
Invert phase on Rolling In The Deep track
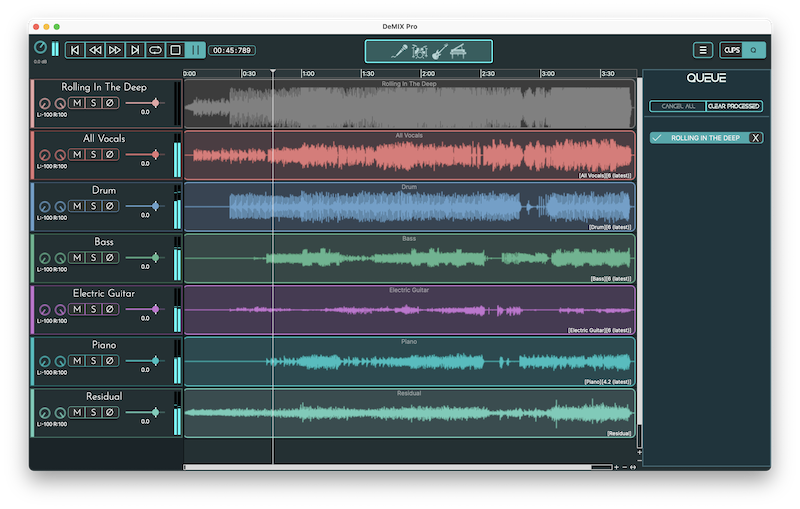[x=110, y=103]
